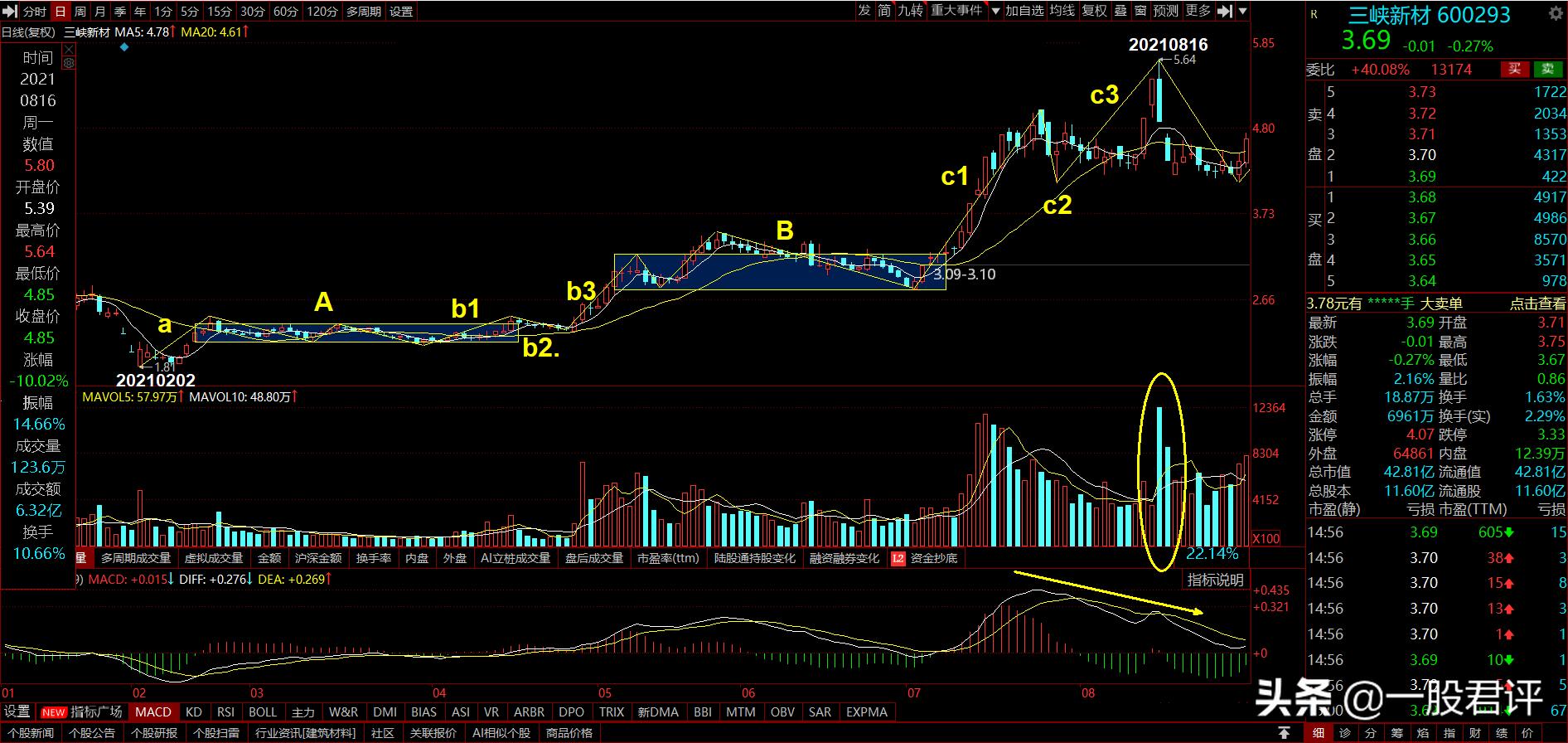Open the 多周期 multi-period view
1568x743 pixels.
pyautogui.click(x=364, y=12)
